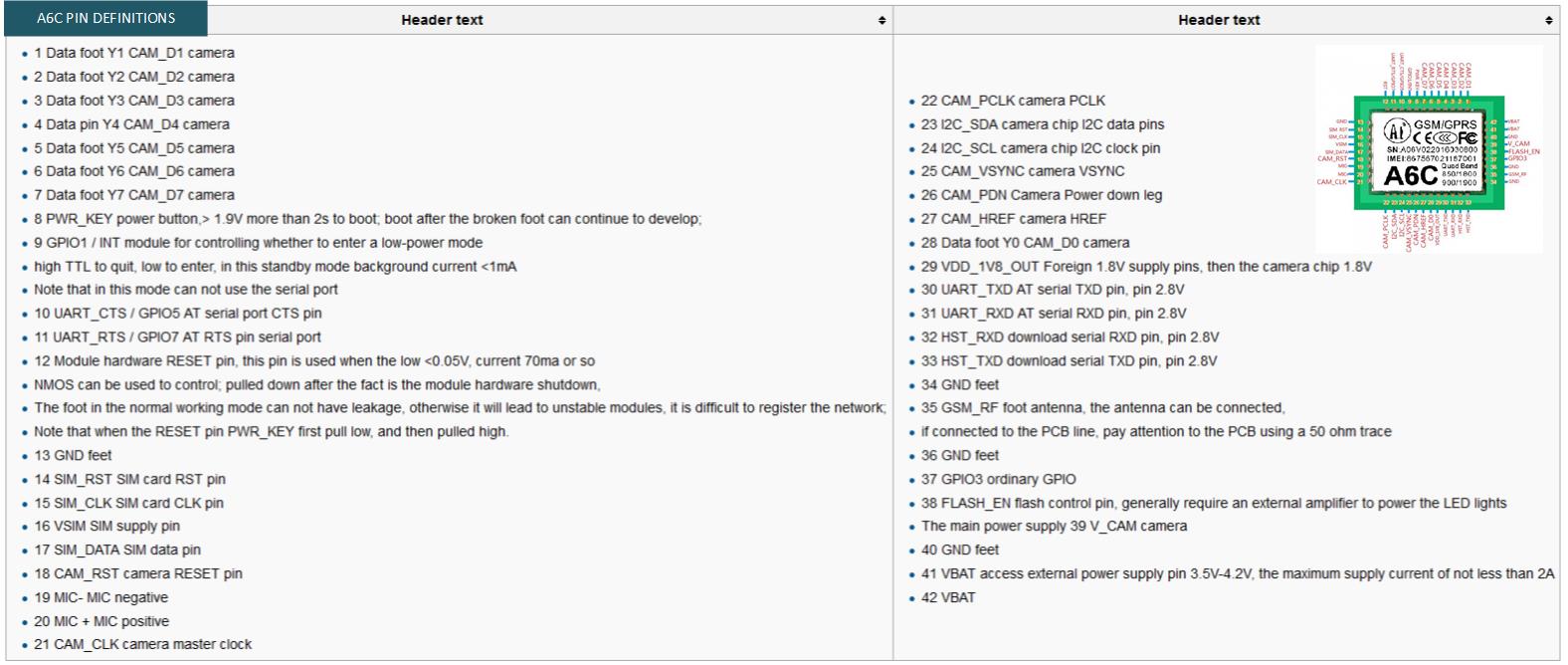
Task: Click the '35 GSM_RF foot antenna' entry
Action: click(x=1102, y=408)
